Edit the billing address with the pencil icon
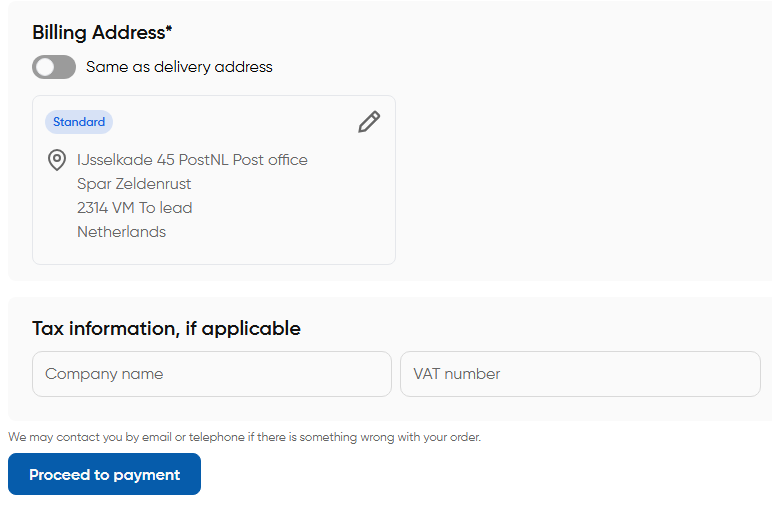 369,122
